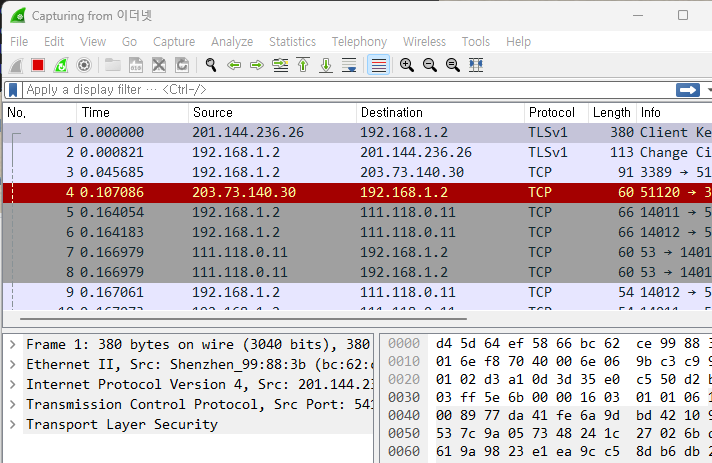This screenshot has width=712, height=463.
Task: Sort packets by the Protocol column header
Action: pyautogui.click(x=552, y=113)
